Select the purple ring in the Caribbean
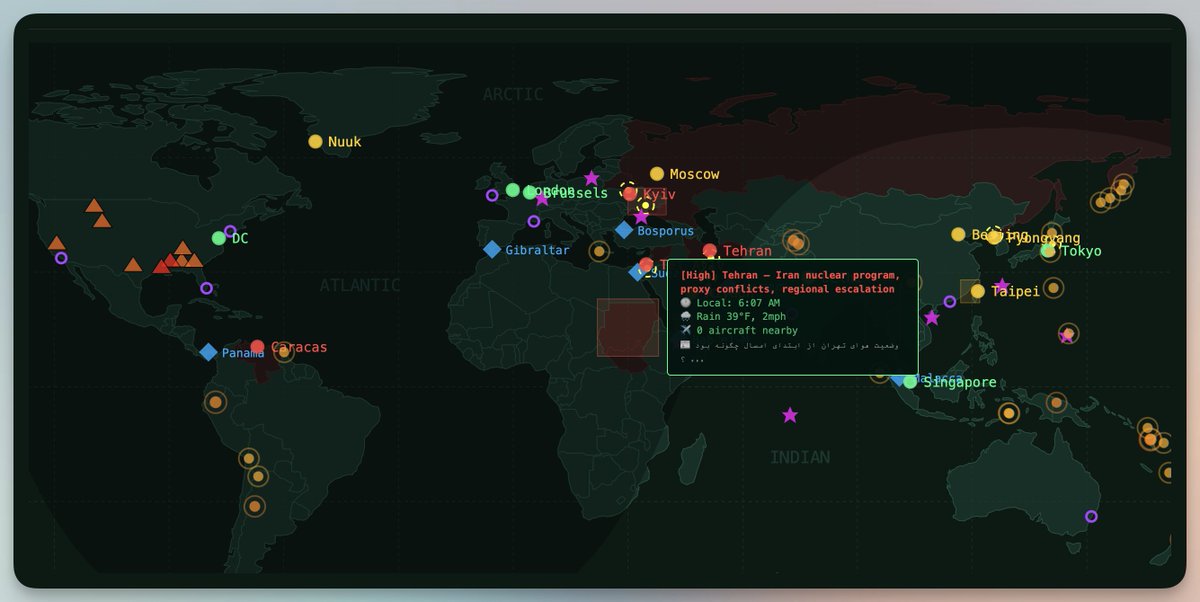The height and width of the screenshot is (602, 1200). [x=206, y=288]
